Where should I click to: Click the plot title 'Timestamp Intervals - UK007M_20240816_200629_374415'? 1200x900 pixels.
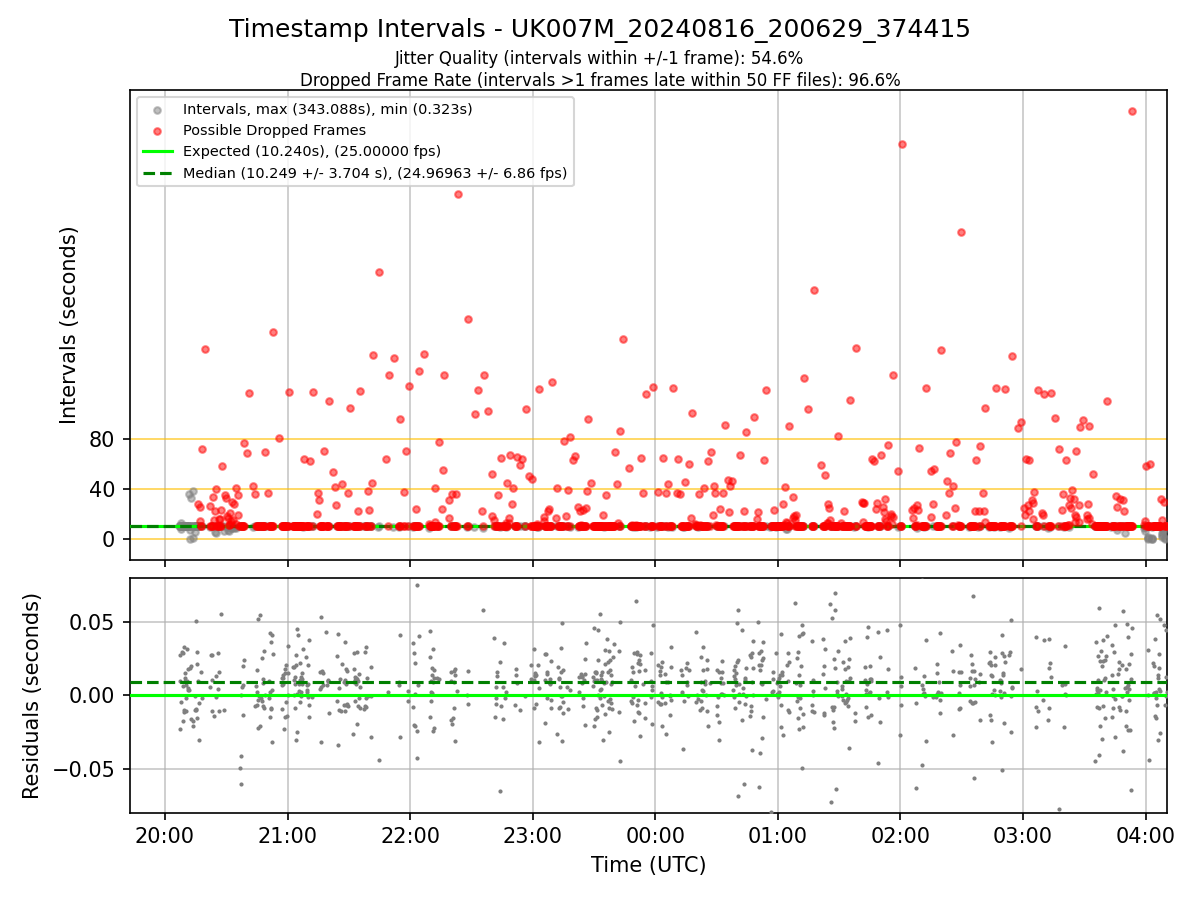click(x=600, y=29)
